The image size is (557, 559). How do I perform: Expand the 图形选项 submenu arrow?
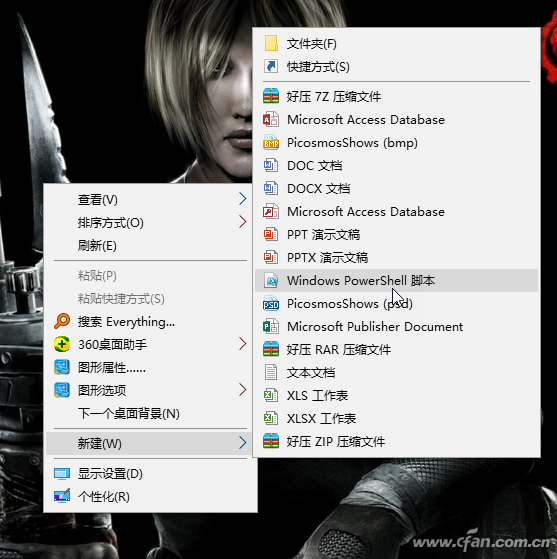pyautogui.click(x=242, y=390)
